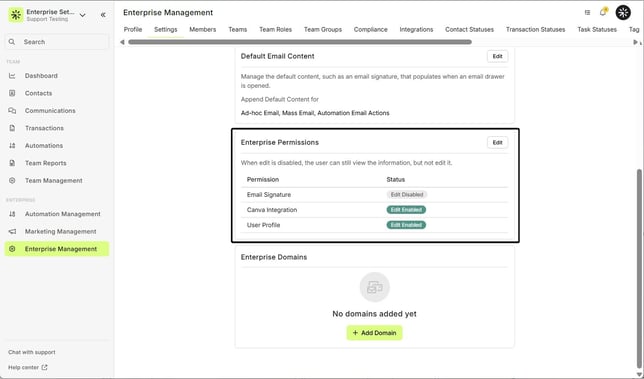Click the Enterprise Domains heading
Screen dimensions: 644x379
pyautogui.click(x=274, y=257)
